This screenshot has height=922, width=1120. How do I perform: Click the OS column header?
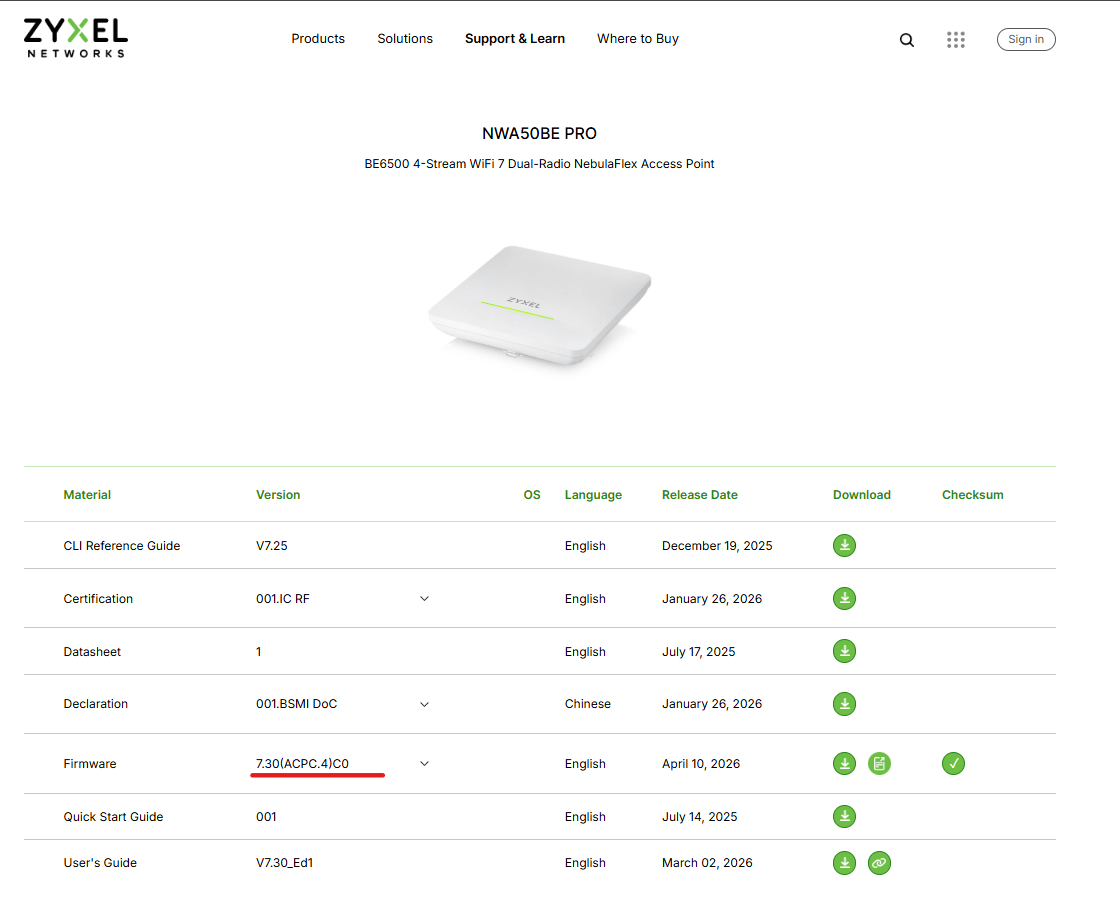pos(532,495)
